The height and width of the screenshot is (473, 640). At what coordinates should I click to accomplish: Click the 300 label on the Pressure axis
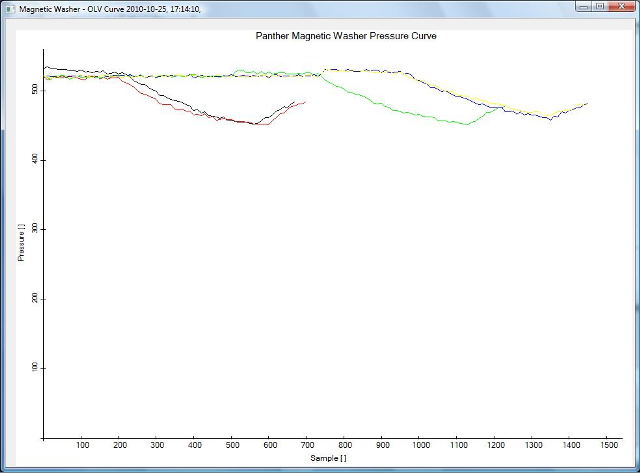(x=34, y=229)
